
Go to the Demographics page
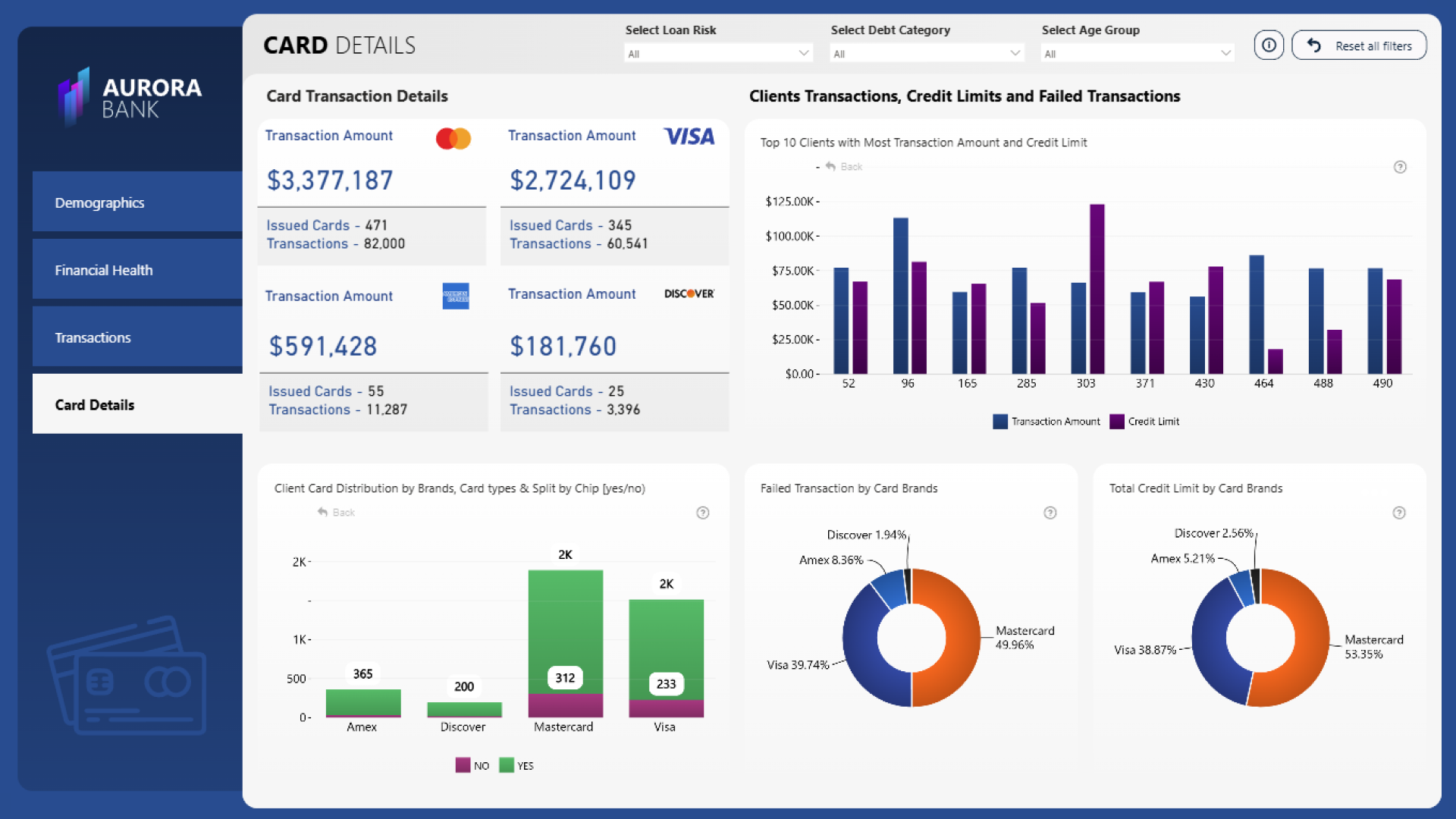coord(137,202)
